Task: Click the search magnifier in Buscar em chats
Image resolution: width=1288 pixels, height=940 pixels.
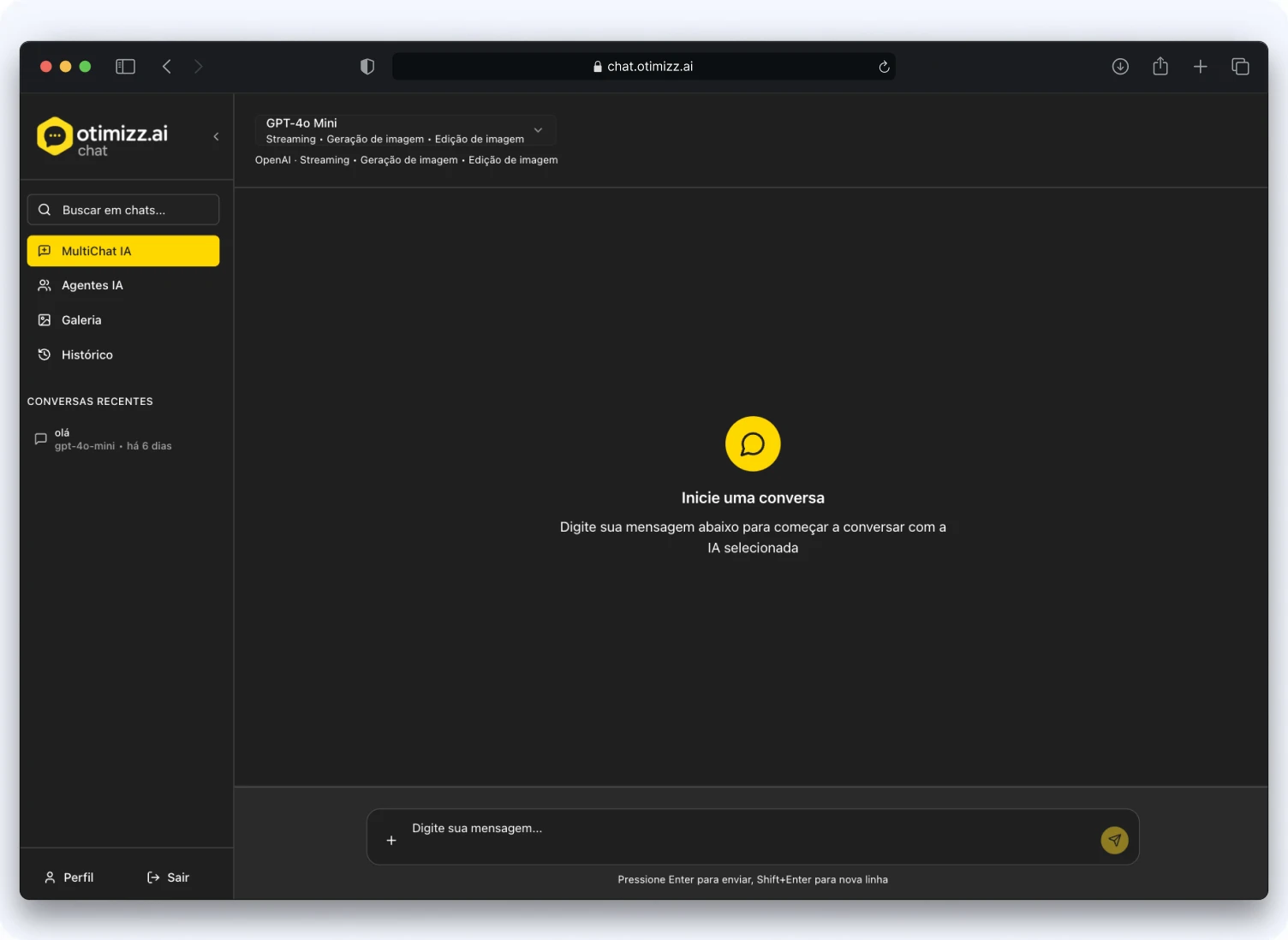Action: 45,209
